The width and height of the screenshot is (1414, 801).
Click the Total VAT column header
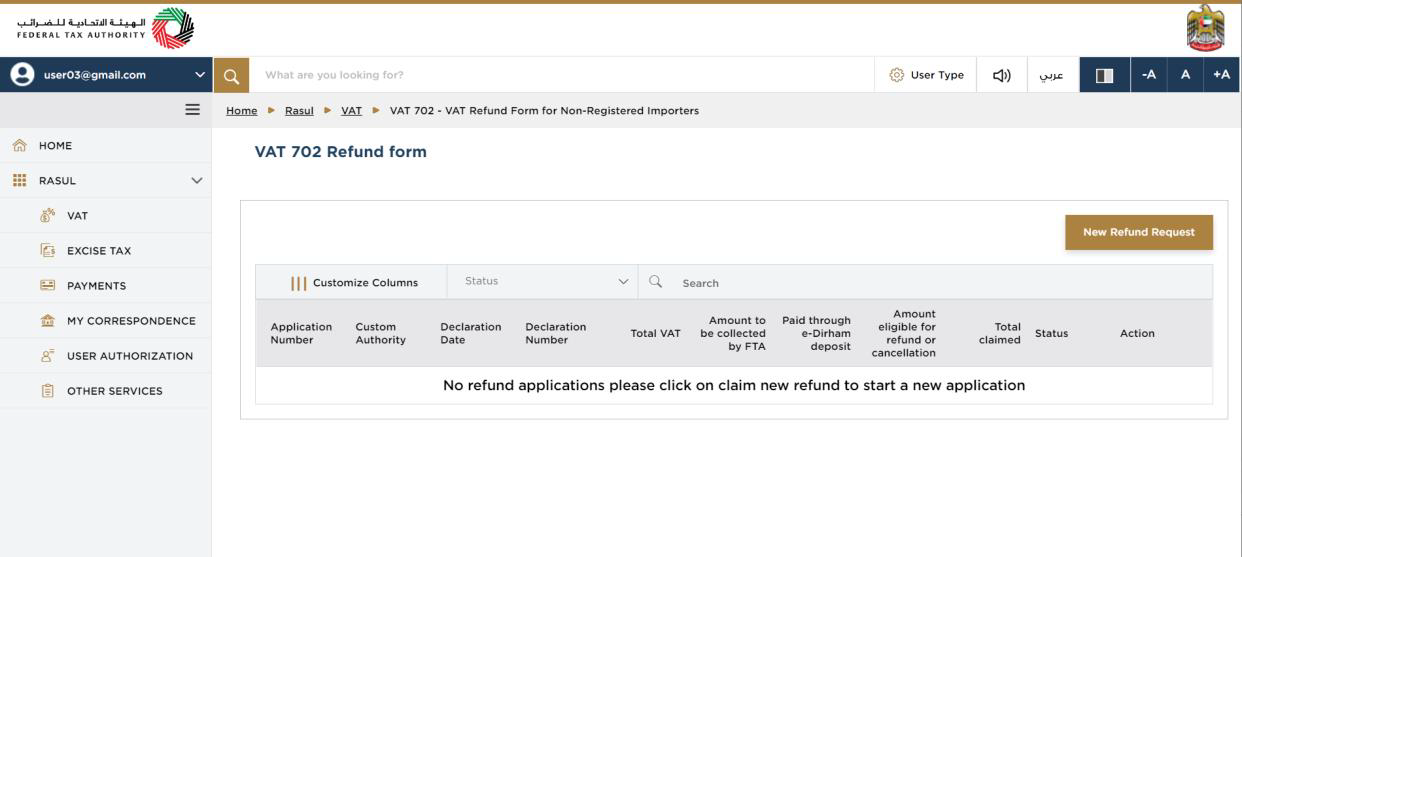click(655, 334)
